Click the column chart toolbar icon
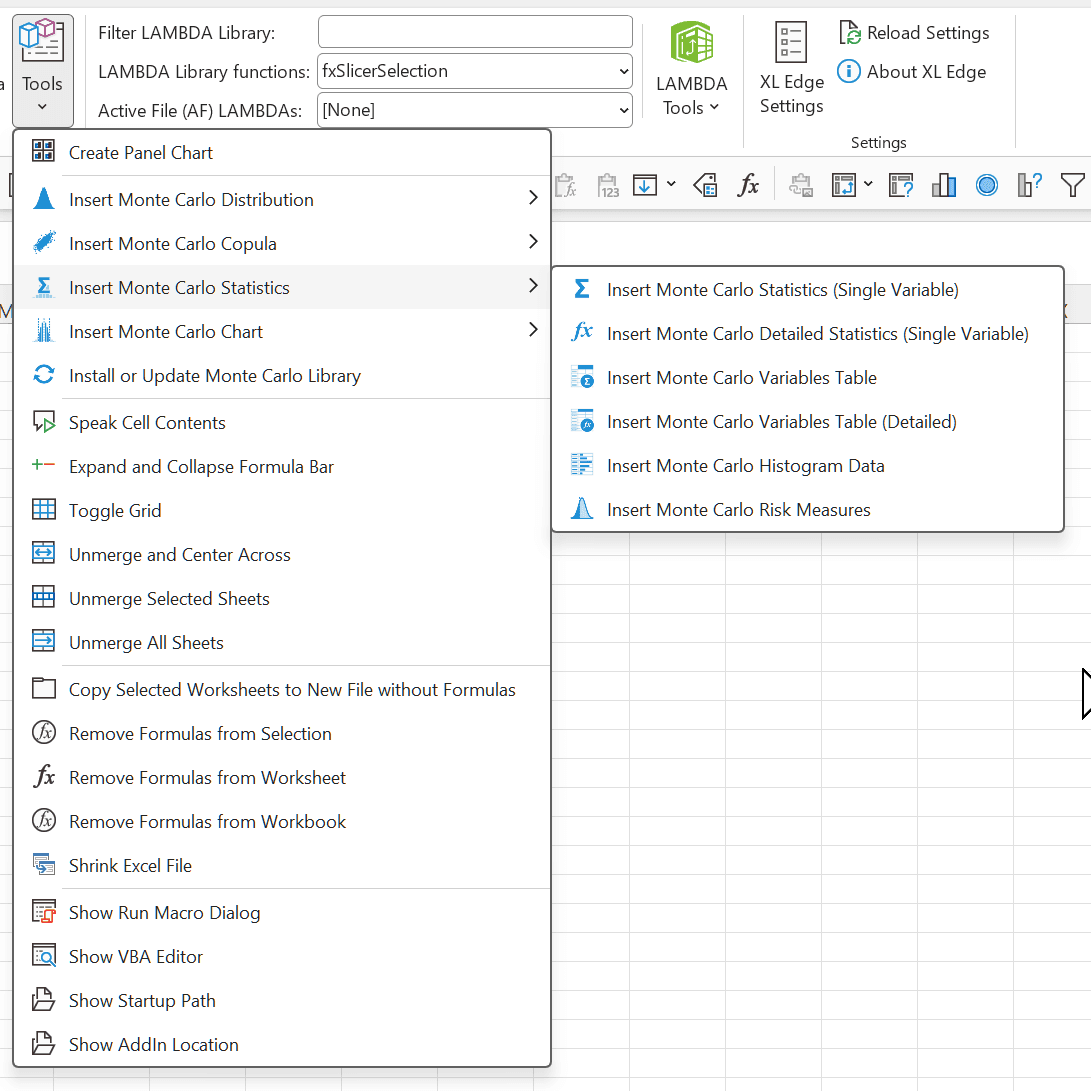Viewport: 1091px width, 1091px height. (943, 185)
